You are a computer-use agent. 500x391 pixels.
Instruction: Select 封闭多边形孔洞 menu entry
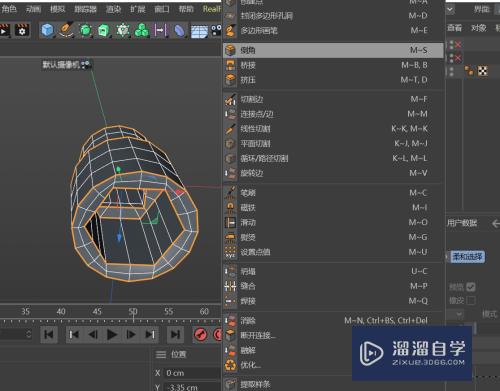coord(333,16)
